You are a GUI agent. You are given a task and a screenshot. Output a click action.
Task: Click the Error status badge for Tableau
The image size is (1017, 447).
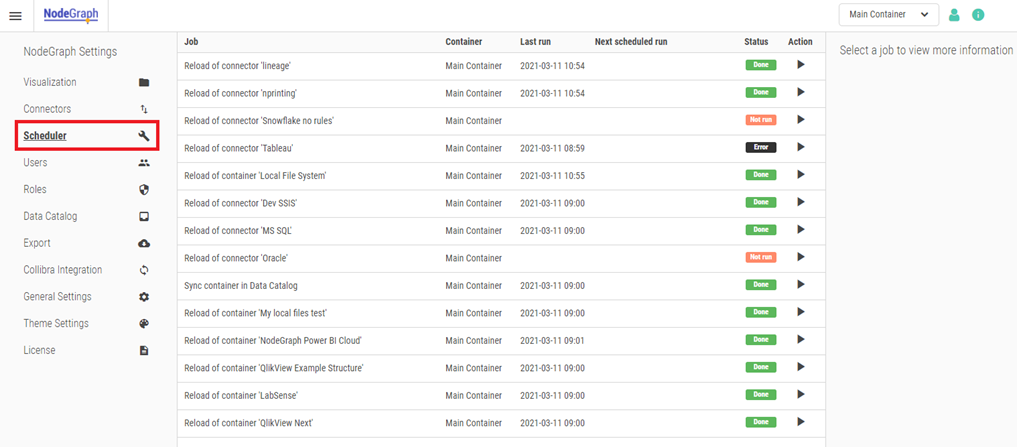click(x=760, y=147)
